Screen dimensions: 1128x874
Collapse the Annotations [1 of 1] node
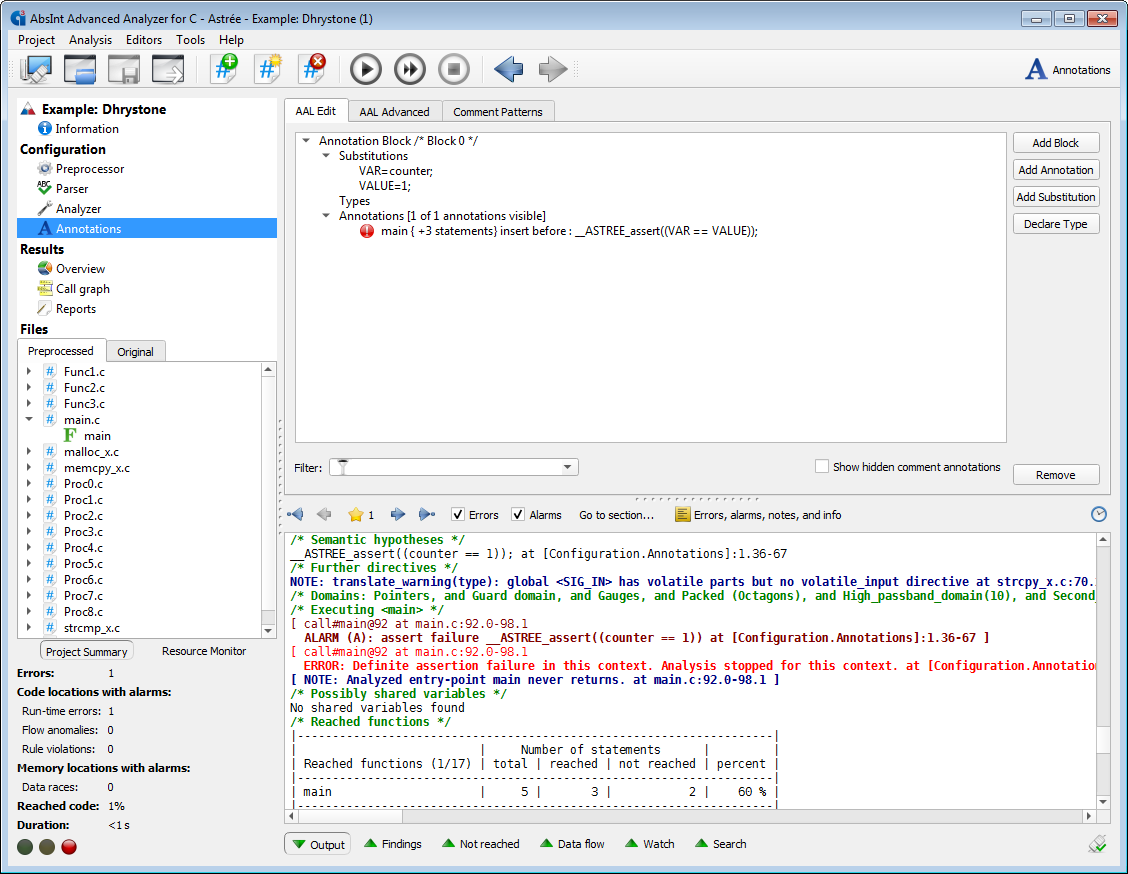[326, 216]
